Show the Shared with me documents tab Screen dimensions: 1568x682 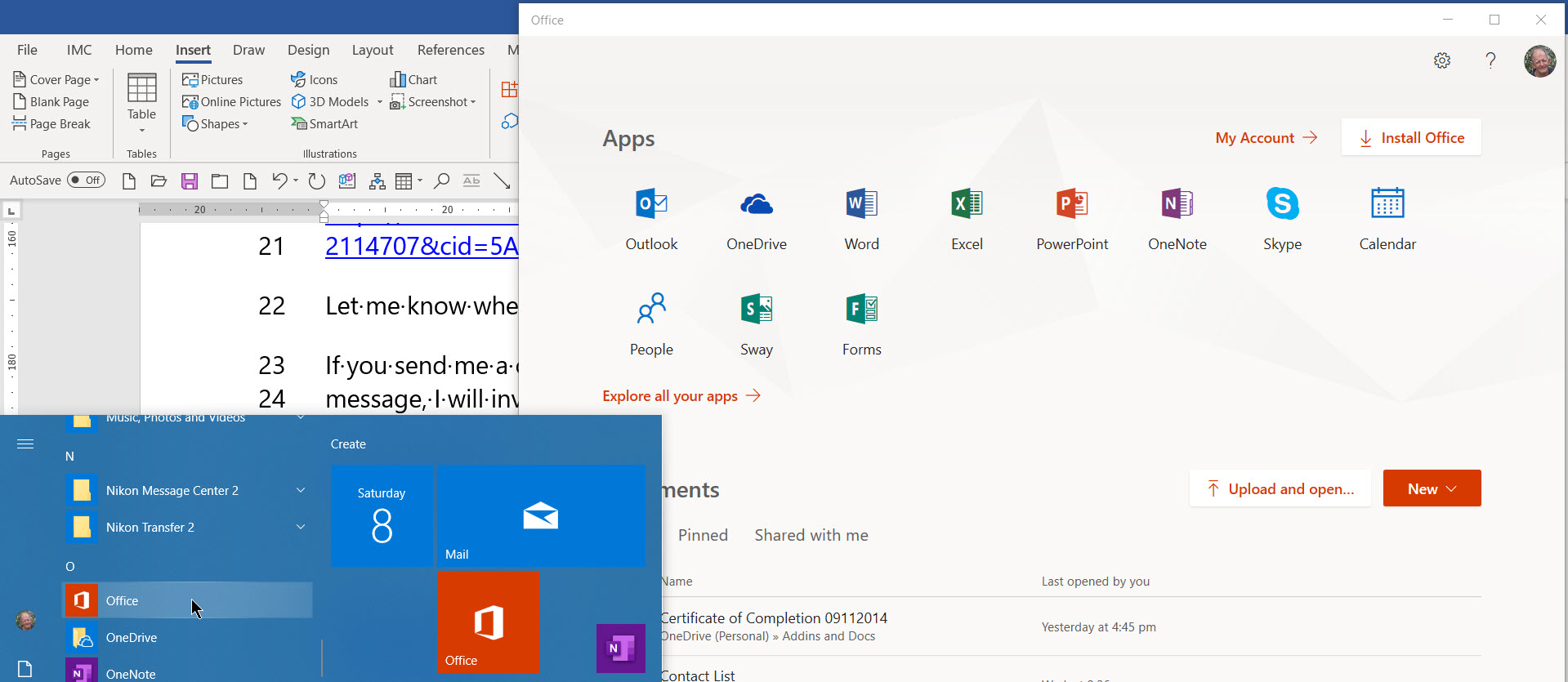[811, 535]
